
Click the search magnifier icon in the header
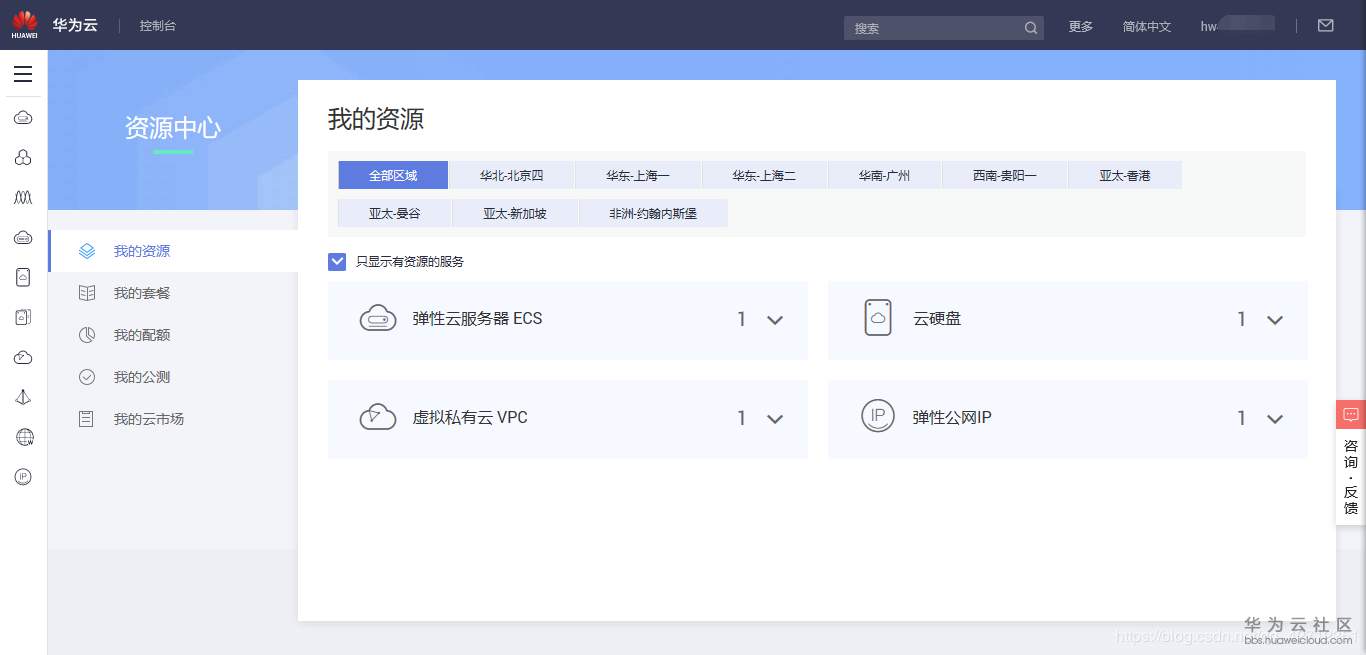[1031, 28]
